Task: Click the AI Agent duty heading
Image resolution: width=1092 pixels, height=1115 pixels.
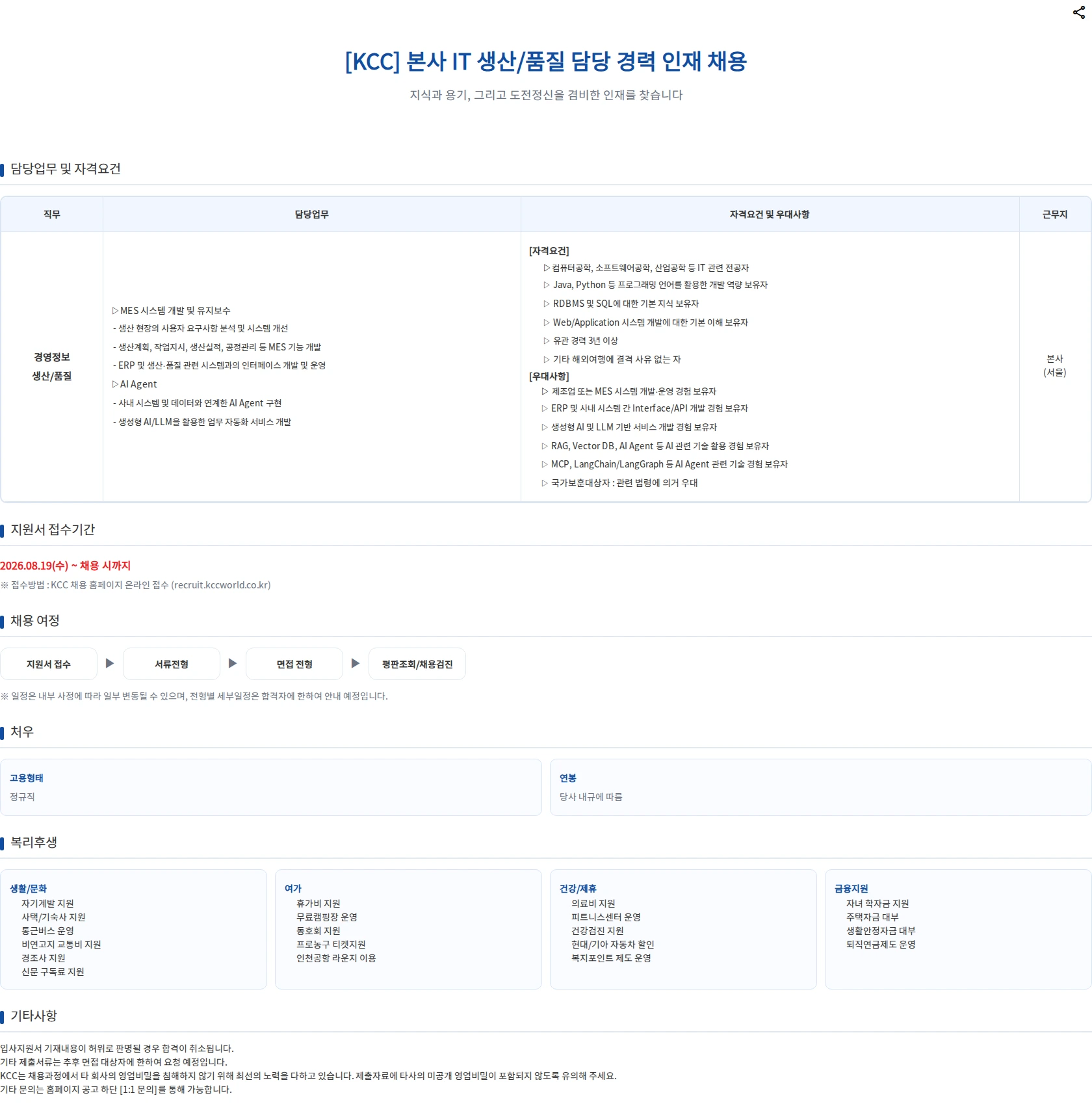Action: click(135, 384)
